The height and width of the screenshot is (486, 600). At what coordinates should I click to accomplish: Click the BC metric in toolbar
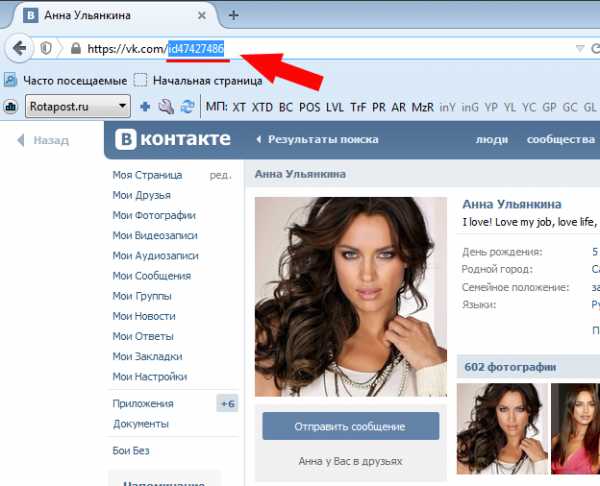[x=286, y=107]
